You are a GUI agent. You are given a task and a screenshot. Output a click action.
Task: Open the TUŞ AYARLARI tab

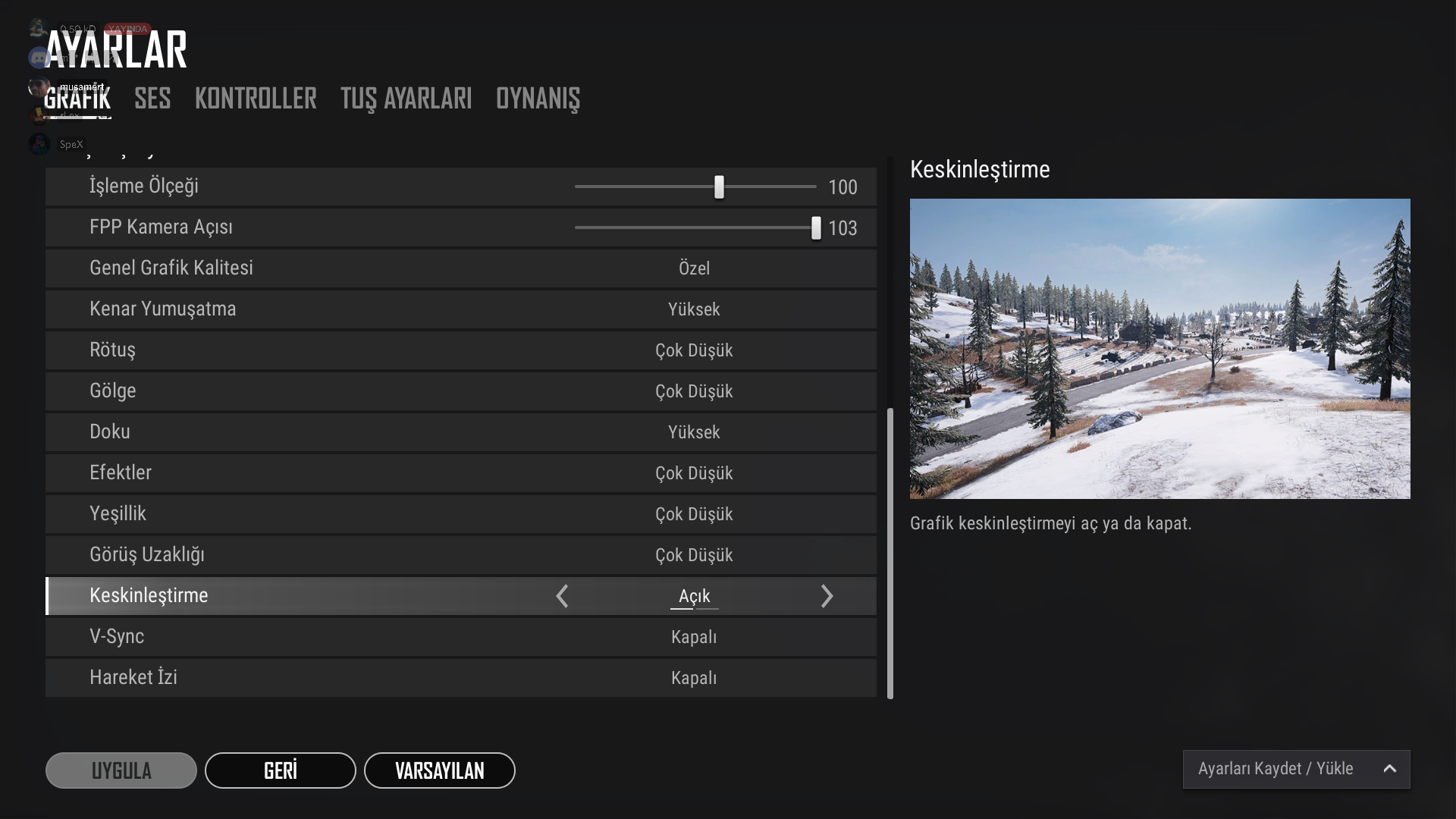tap(406, 99)
